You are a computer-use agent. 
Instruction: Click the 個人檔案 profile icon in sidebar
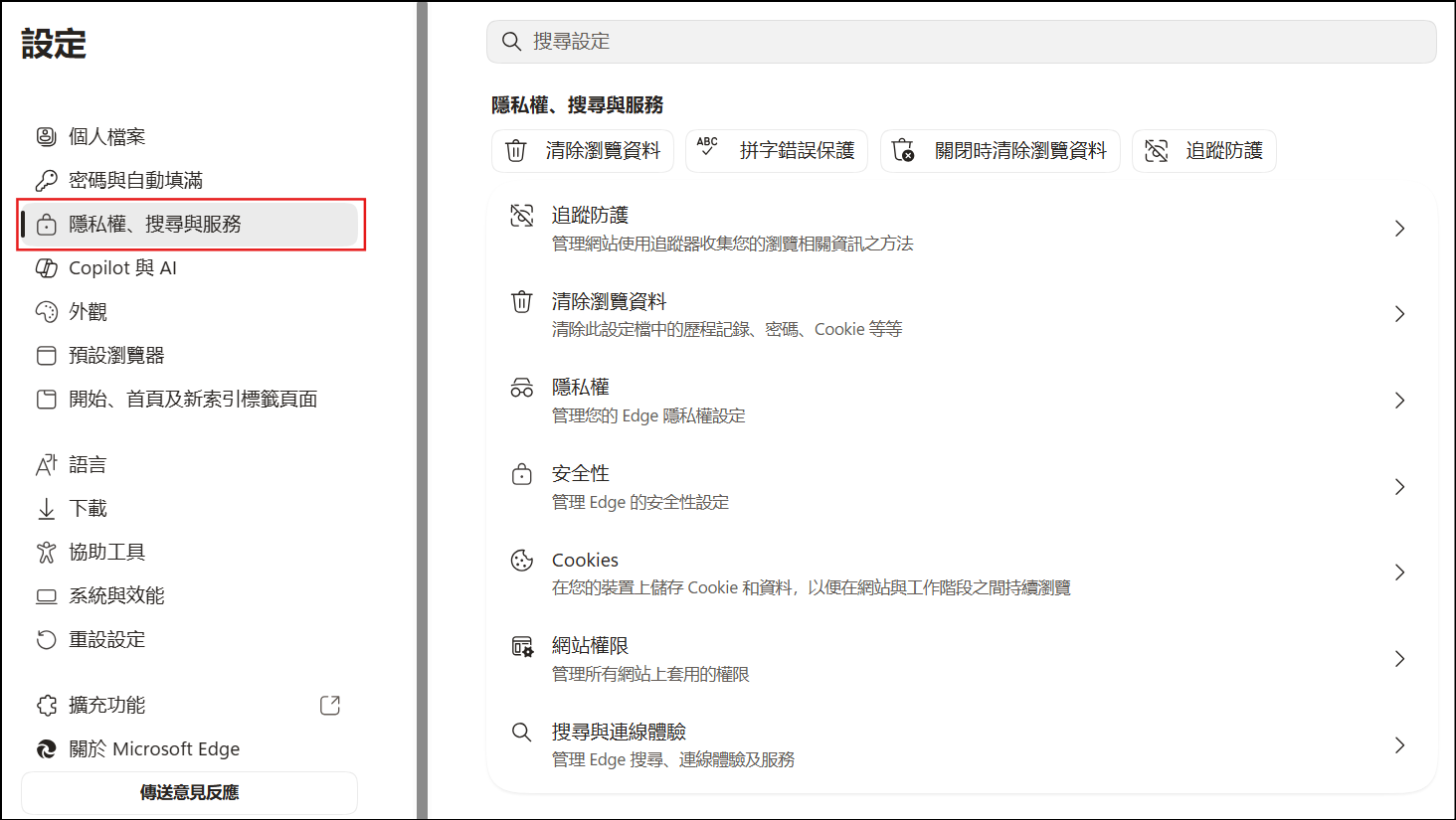[x=46, y=136]
